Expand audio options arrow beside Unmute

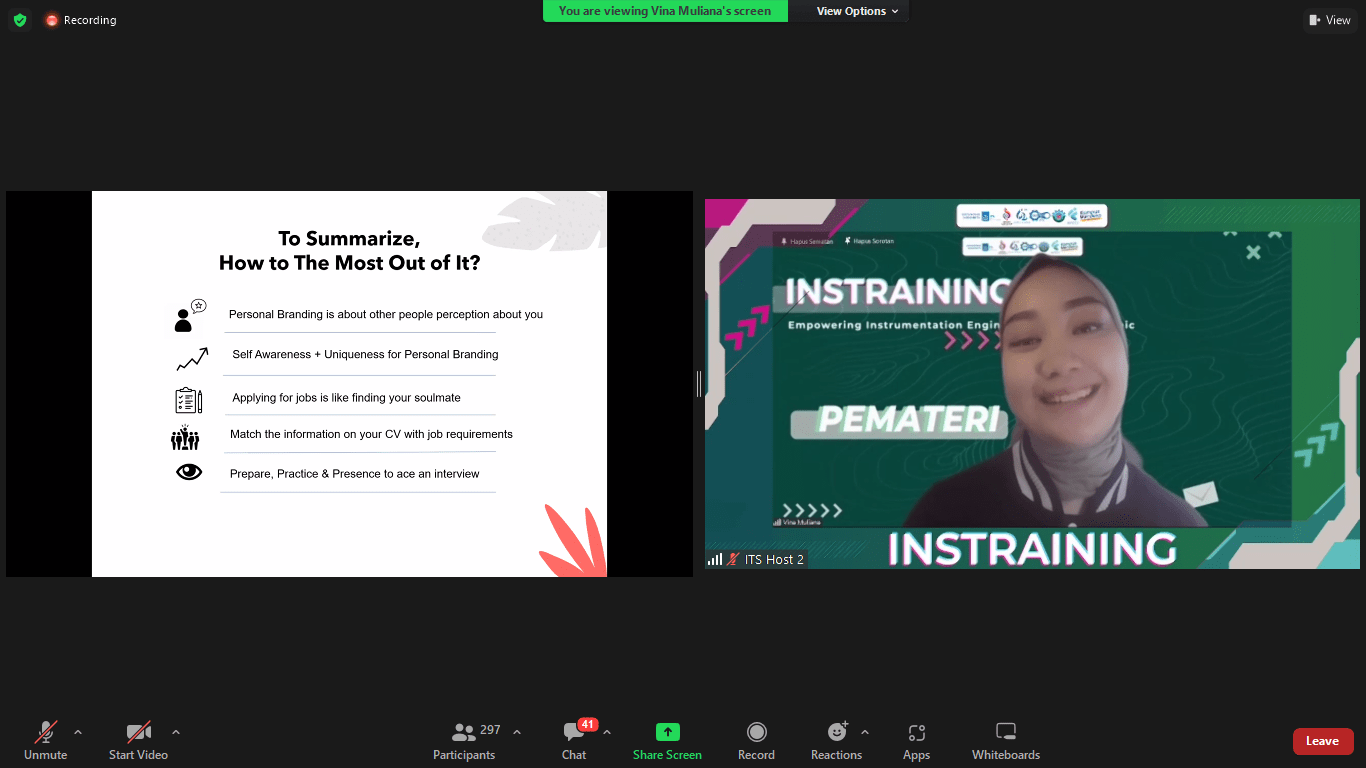pyautogui.click(x=78, y=732)
